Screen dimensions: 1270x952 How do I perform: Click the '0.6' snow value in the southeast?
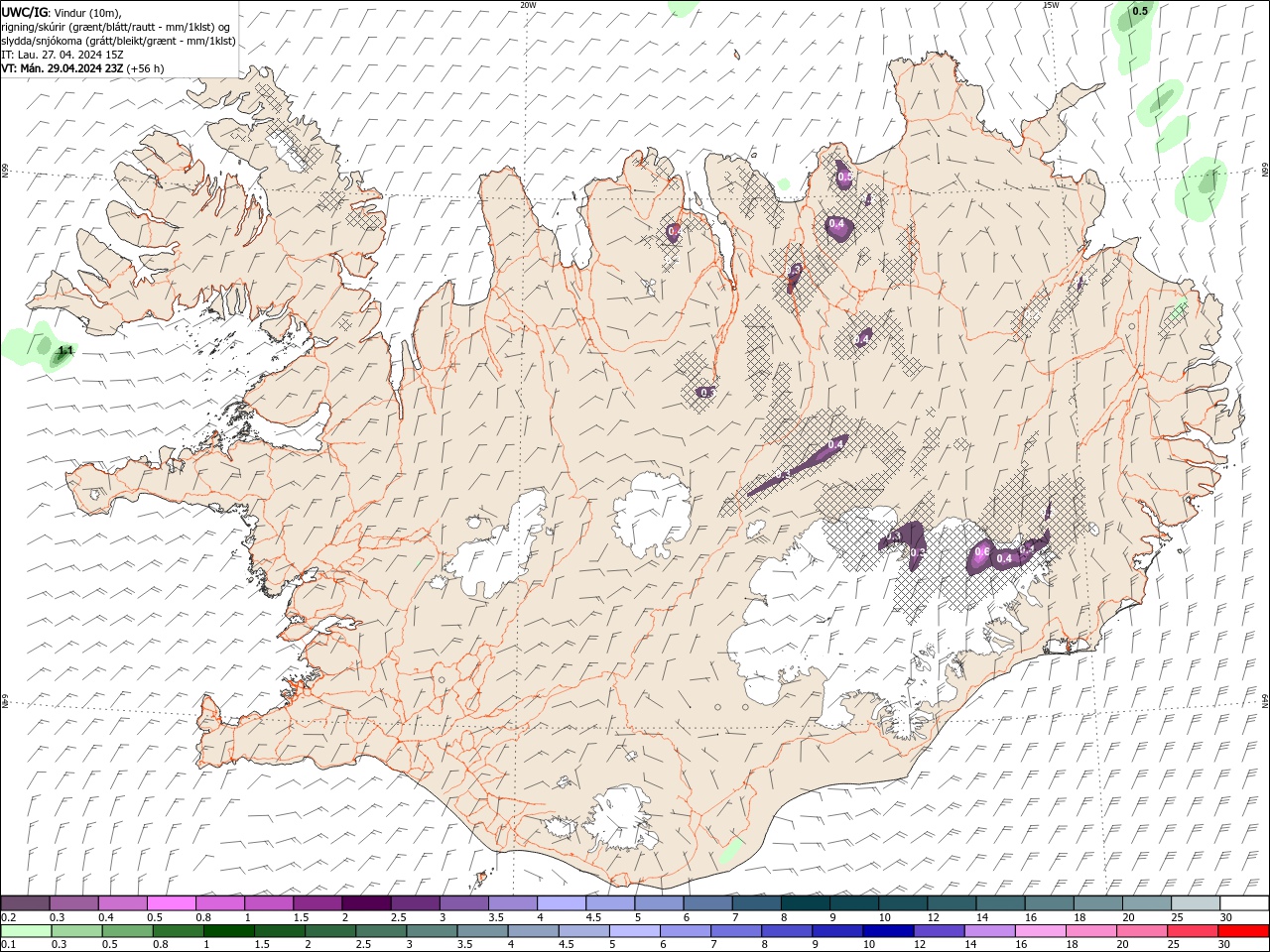pyautogui.click(x=982, y=551)
